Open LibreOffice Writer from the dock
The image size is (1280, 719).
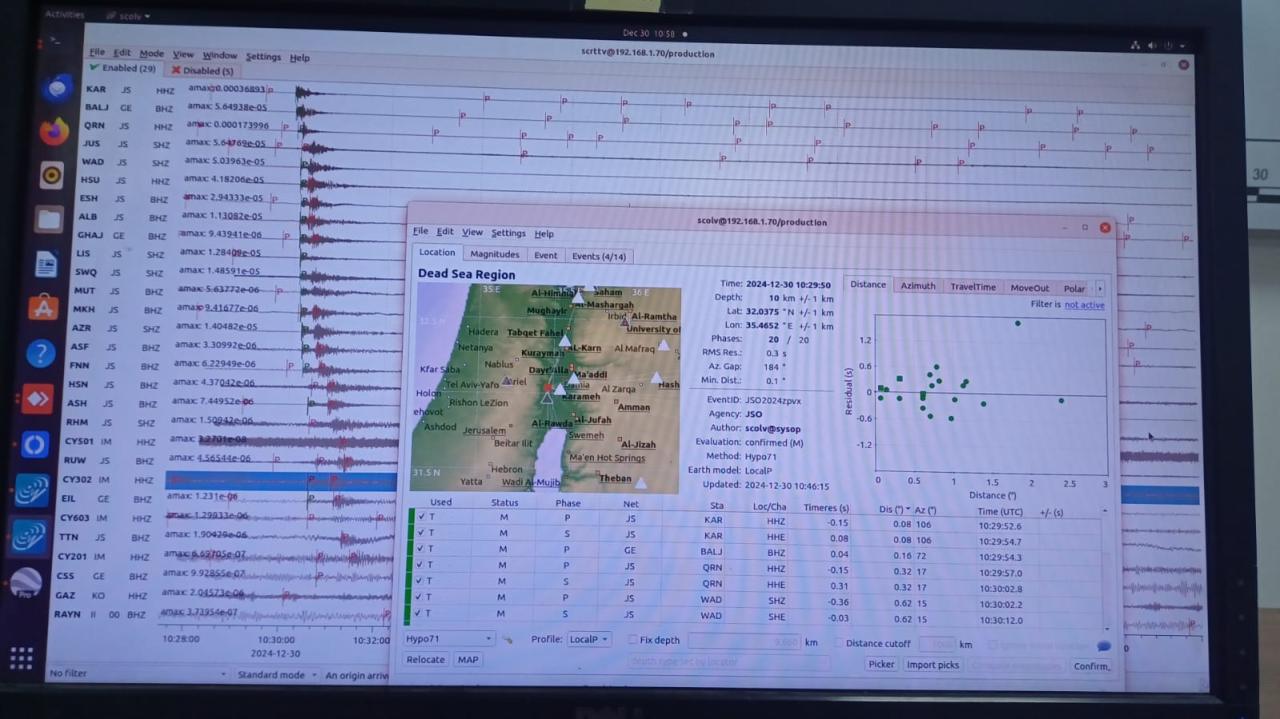tap(47, 264)
